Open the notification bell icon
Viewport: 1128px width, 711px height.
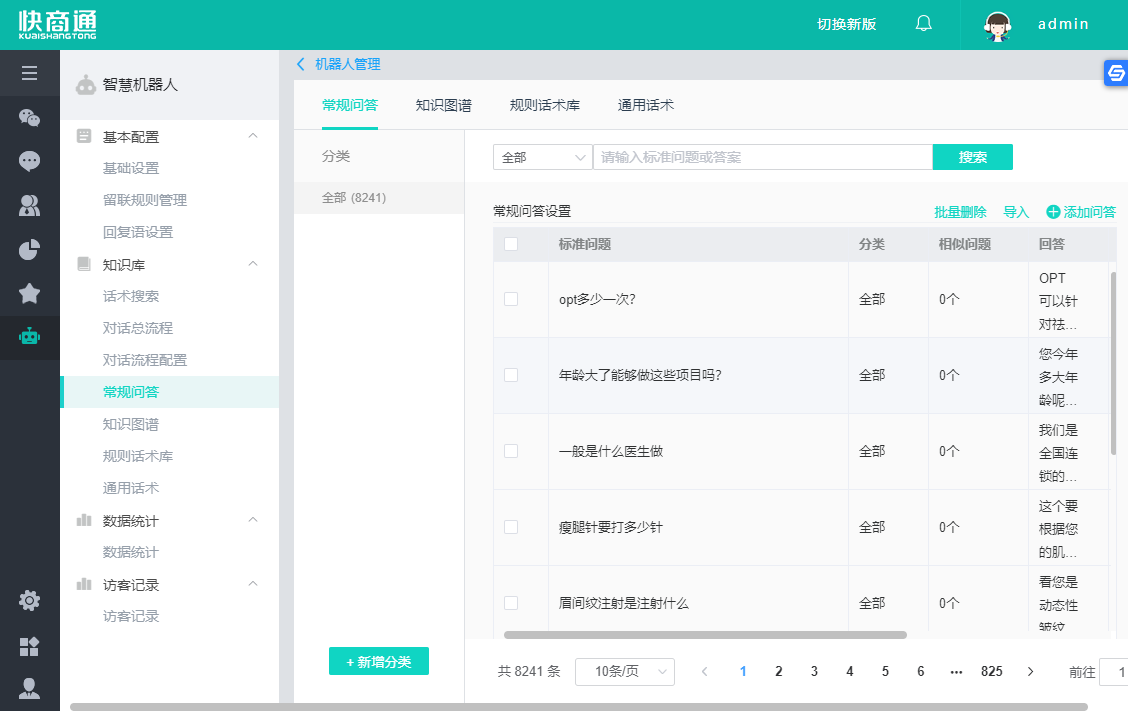pos(922,23)
